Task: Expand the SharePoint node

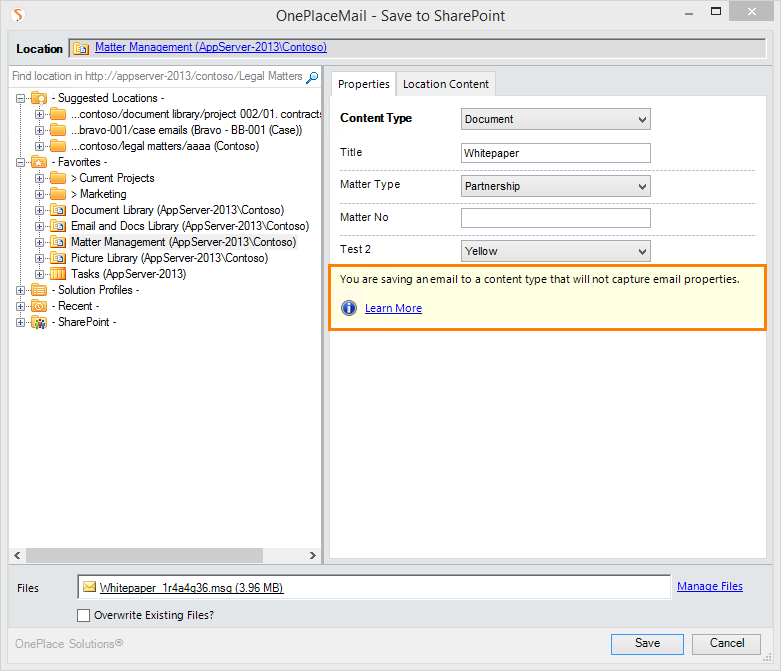Action: click(20, 322)
